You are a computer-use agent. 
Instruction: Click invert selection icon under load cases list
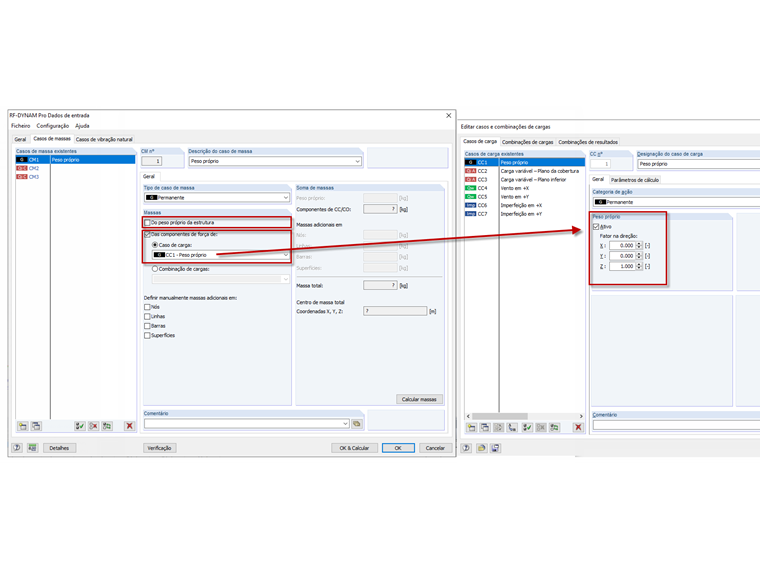point(554,428)
